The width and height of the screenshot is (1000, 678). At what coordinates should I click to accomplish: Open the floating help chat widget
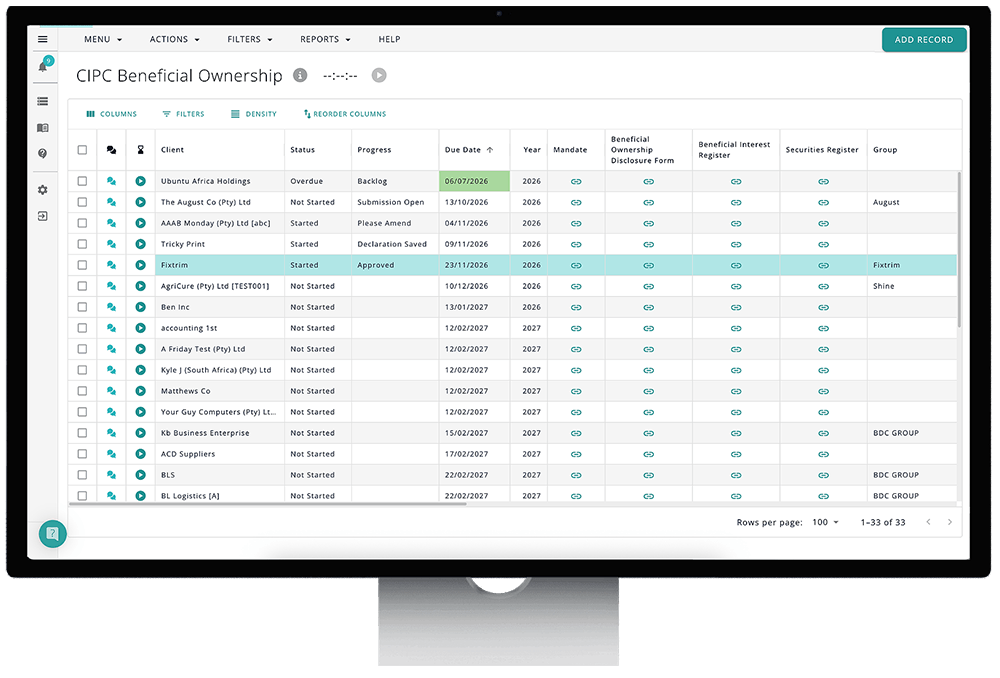(x=52, y=534)
